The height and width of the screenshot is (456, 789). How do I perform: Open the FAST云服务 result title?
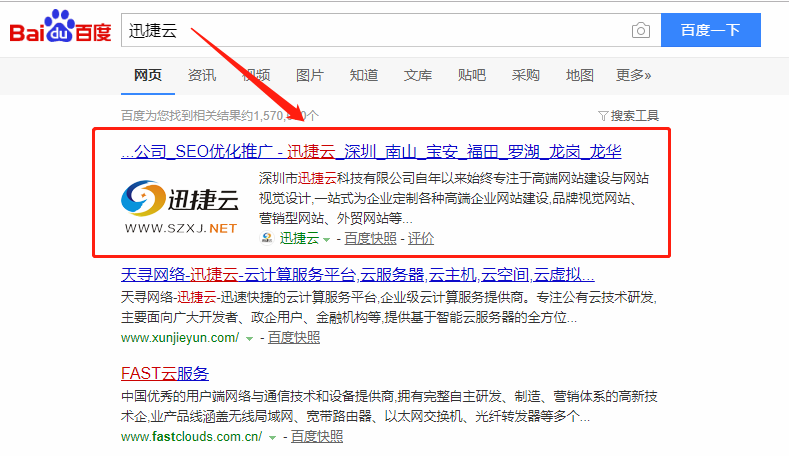165,373
